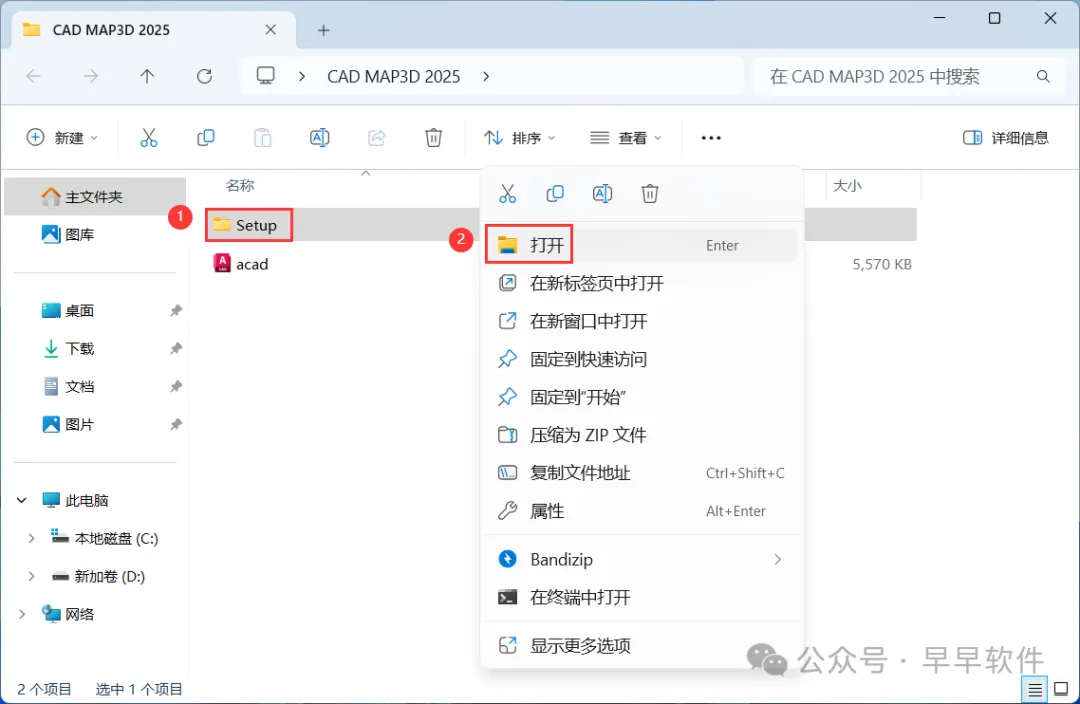This screenshot has height=704, width=1080.
Task: Choose 压缩为 ZIP 文件
Action: (641, 435)
